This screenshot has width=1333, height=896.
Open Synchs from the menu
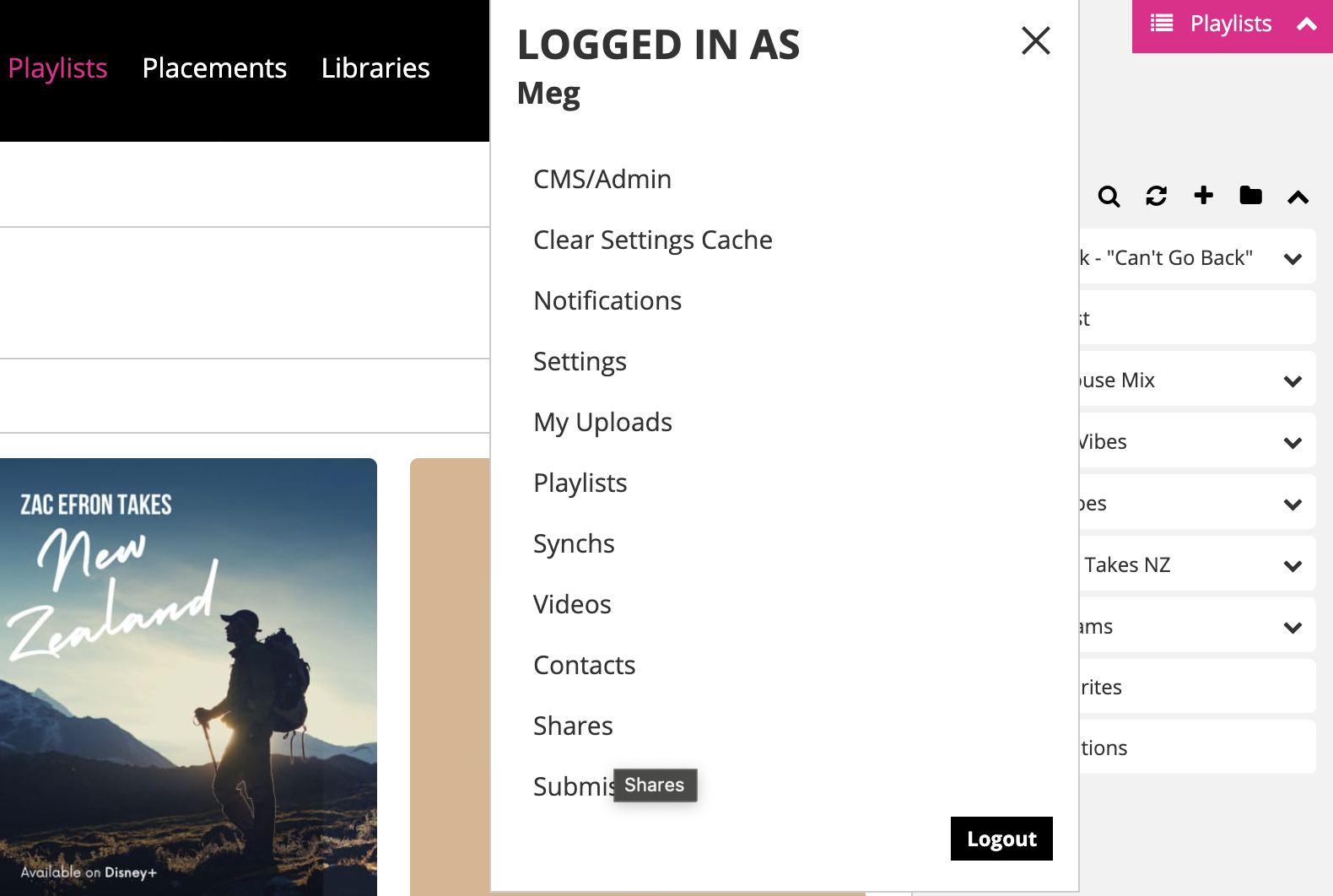point(574,544)
